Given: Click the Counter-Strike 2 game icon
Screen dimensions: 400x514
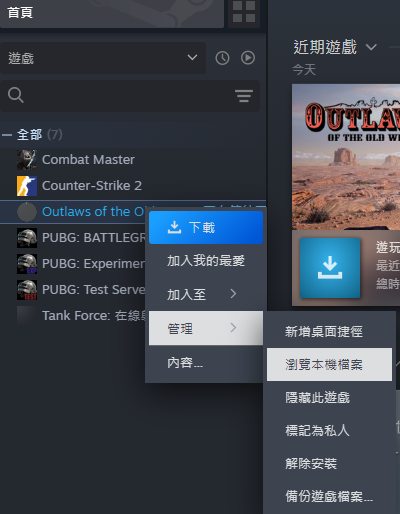Looking at the screenshot, I should coord(27,186).
